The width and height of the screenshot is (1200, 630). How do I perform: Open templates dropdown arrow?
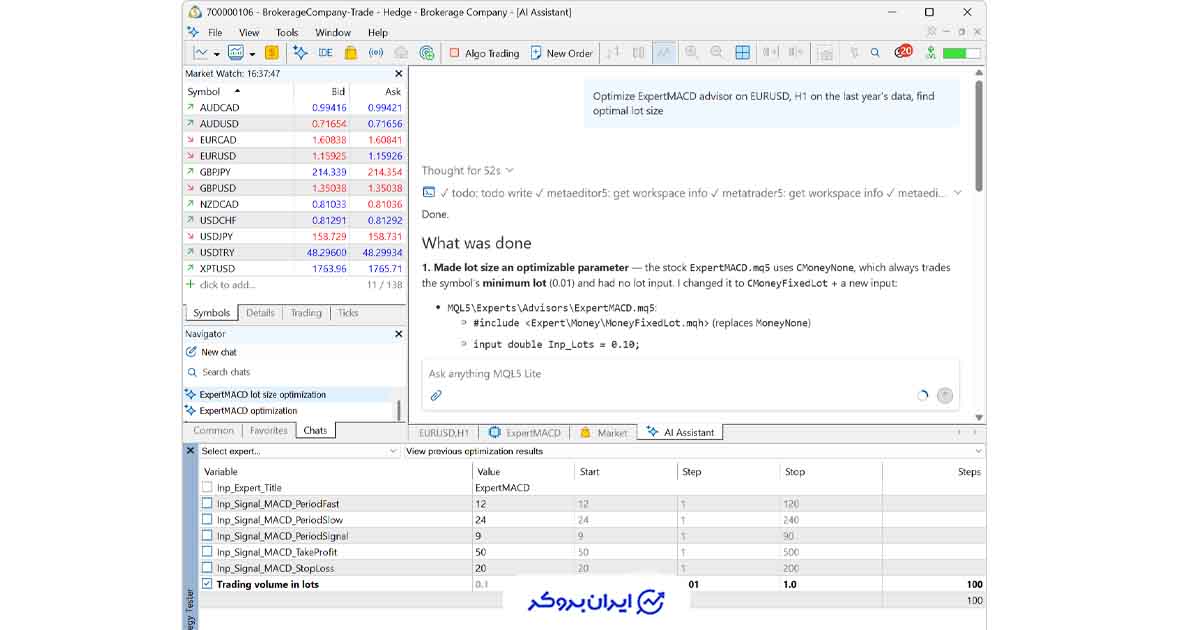252,53
